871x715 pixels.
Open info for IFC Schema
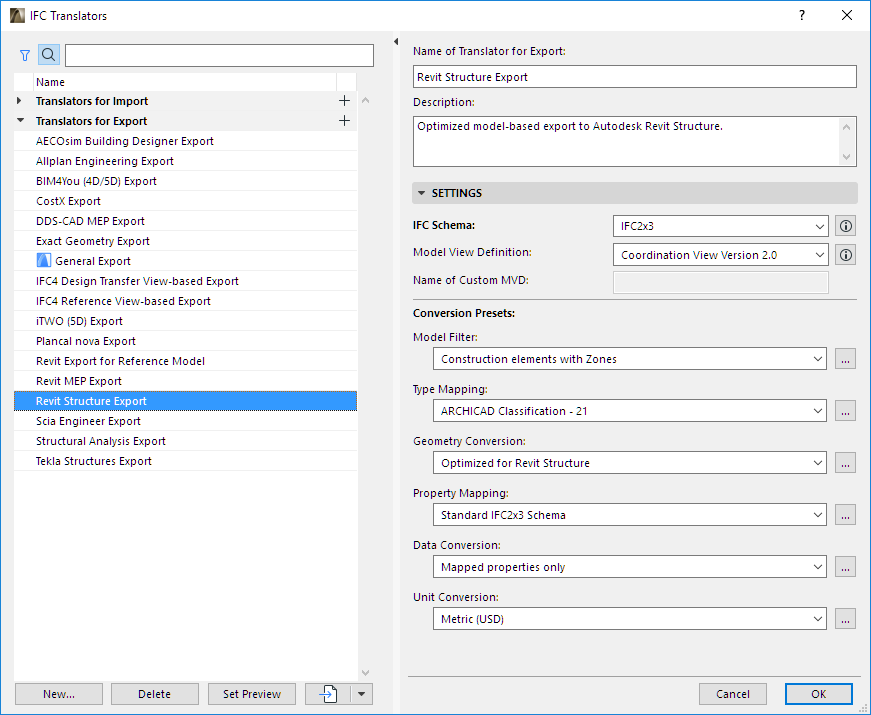coord(846,226)
